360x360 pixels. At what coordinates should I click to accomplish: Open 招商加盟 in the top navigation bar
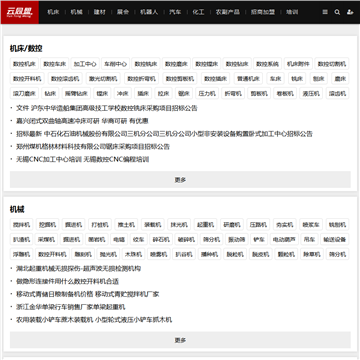click(x=263, y=12)
